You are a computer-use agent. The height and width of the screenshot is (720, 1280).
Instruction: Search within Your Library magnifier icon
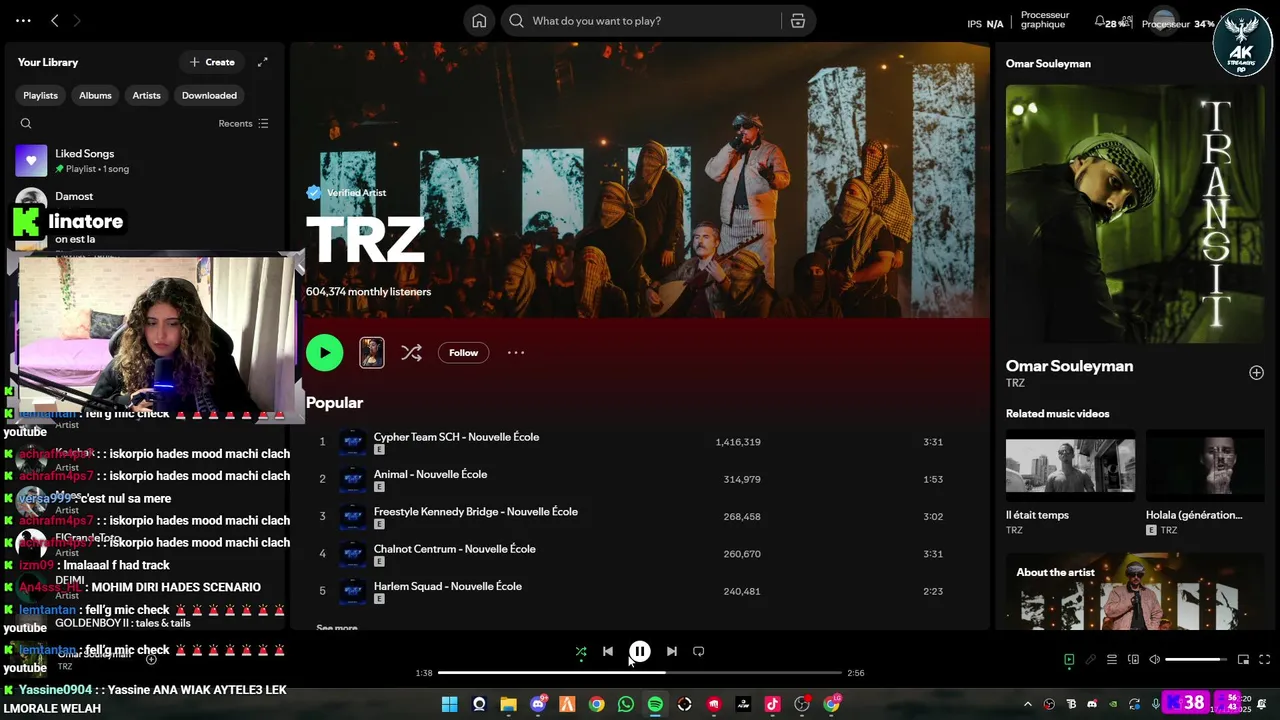click(26, 124)
